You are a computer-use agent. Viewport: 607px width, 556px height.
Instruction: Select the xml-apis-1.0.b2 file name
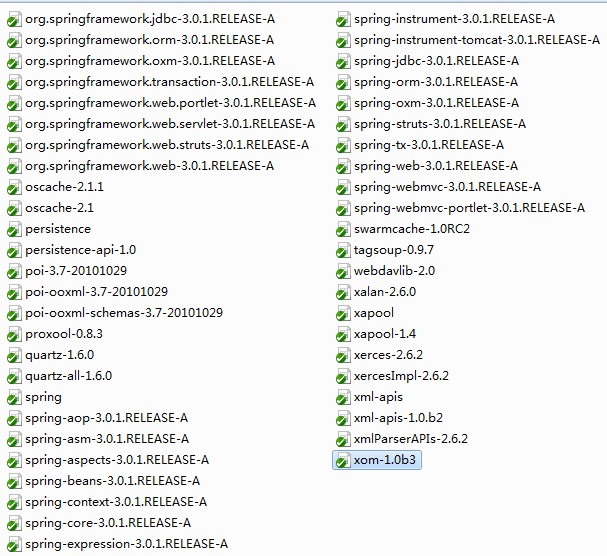coord(398,418)
